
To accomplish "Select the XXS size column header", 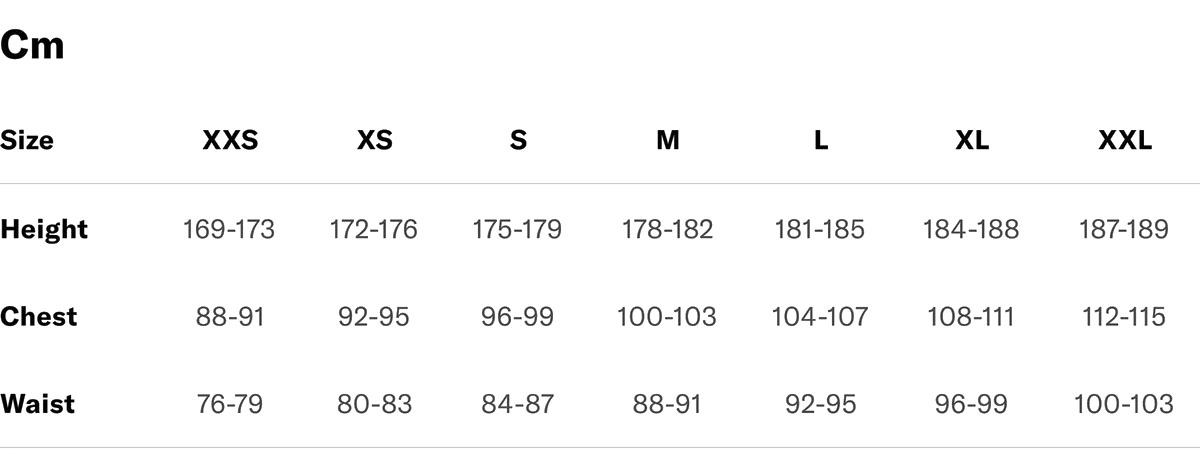I will coord(230,141).
